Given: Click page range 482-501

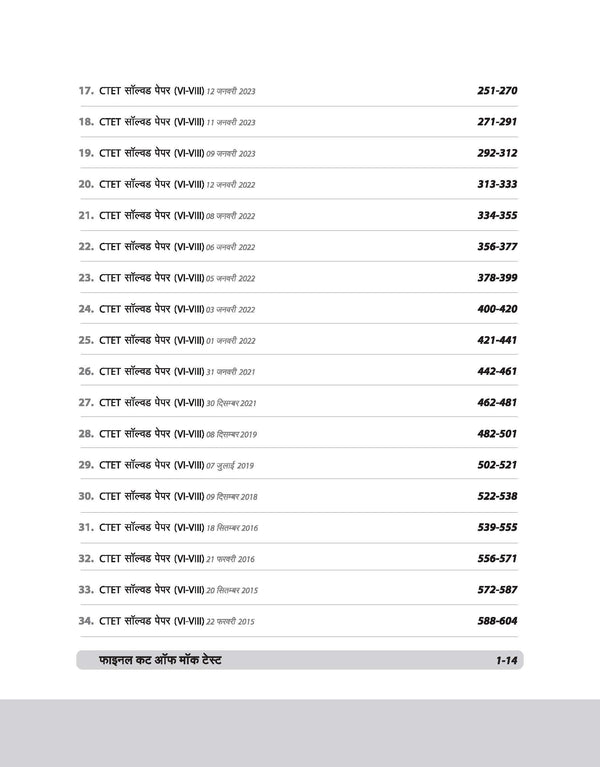Looking at the screenshot, I should [496, 433].
